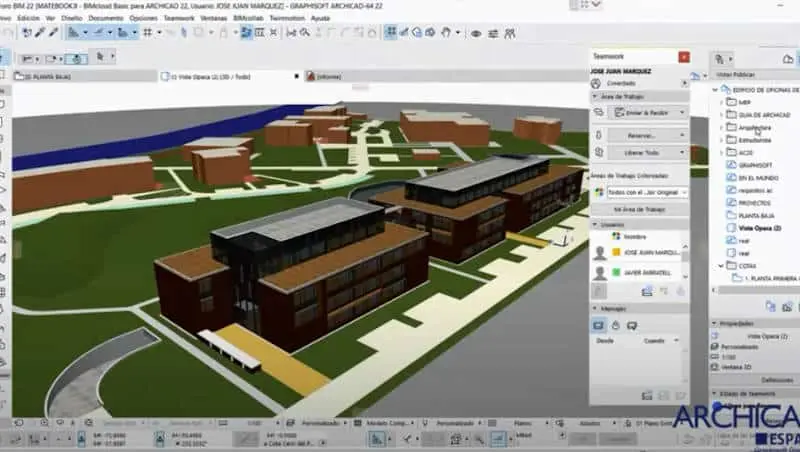Expand the Arquitectura folder

point(722,128)
